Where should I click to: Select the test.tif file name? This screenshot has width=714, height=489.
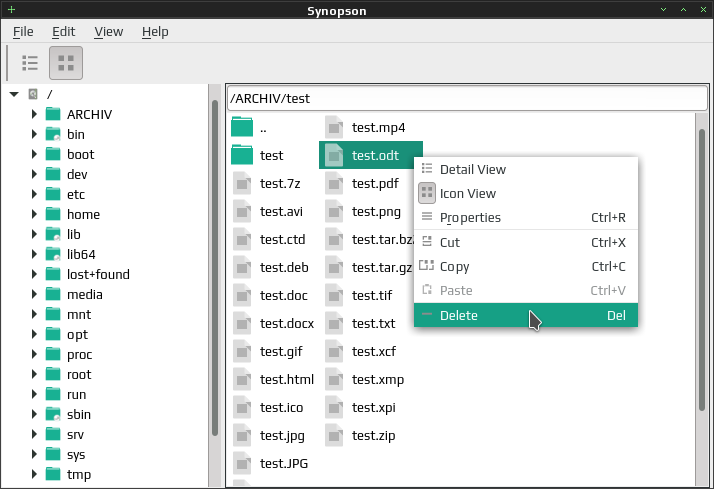point(372,295)
